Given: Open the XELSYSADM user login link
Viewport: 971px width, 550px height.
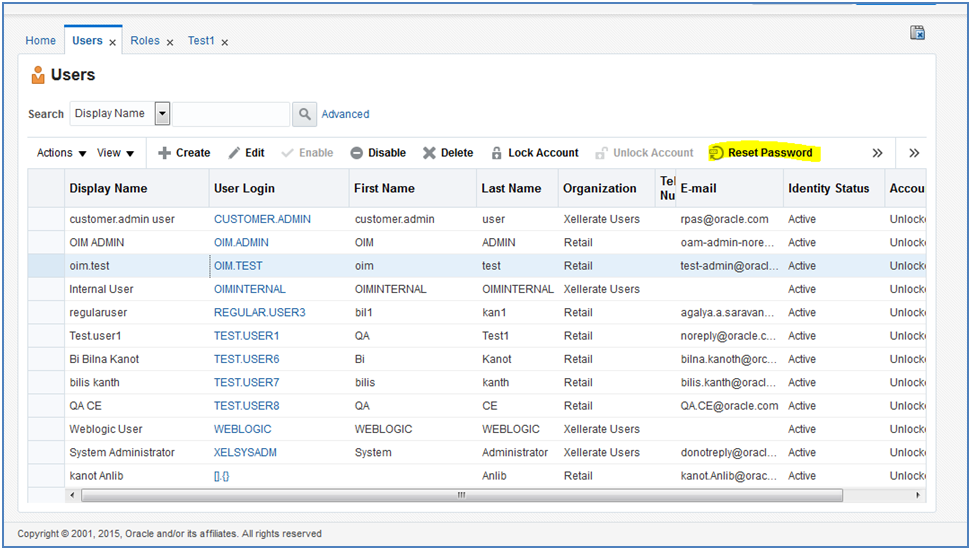Looking at the screenshot, I should (x=245, y=453).
